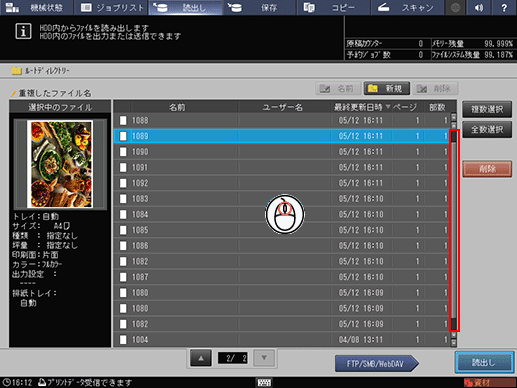Create a new folder with 新規
The image size is (517, 388).
point(387,89)
